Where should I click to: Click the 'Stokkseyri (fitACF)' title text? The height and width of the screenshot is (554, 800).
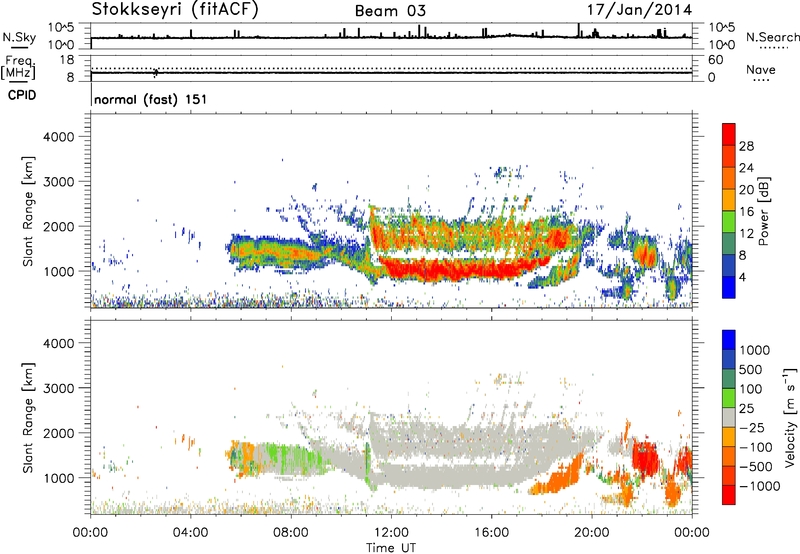175,10
